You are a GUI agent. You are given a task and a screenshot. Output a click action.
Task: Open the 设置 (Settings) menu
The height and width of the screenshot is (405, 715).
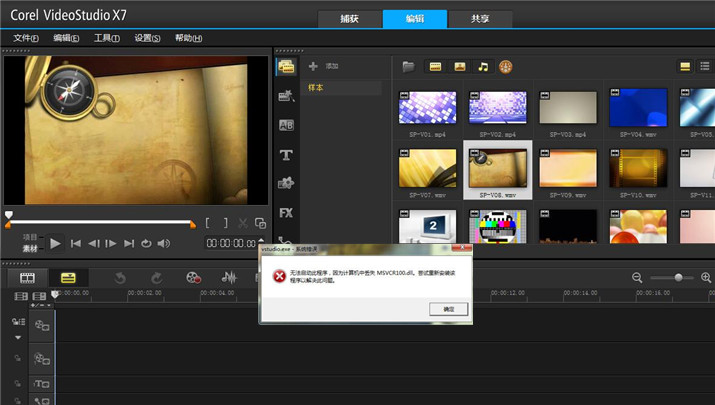[147, 38]
